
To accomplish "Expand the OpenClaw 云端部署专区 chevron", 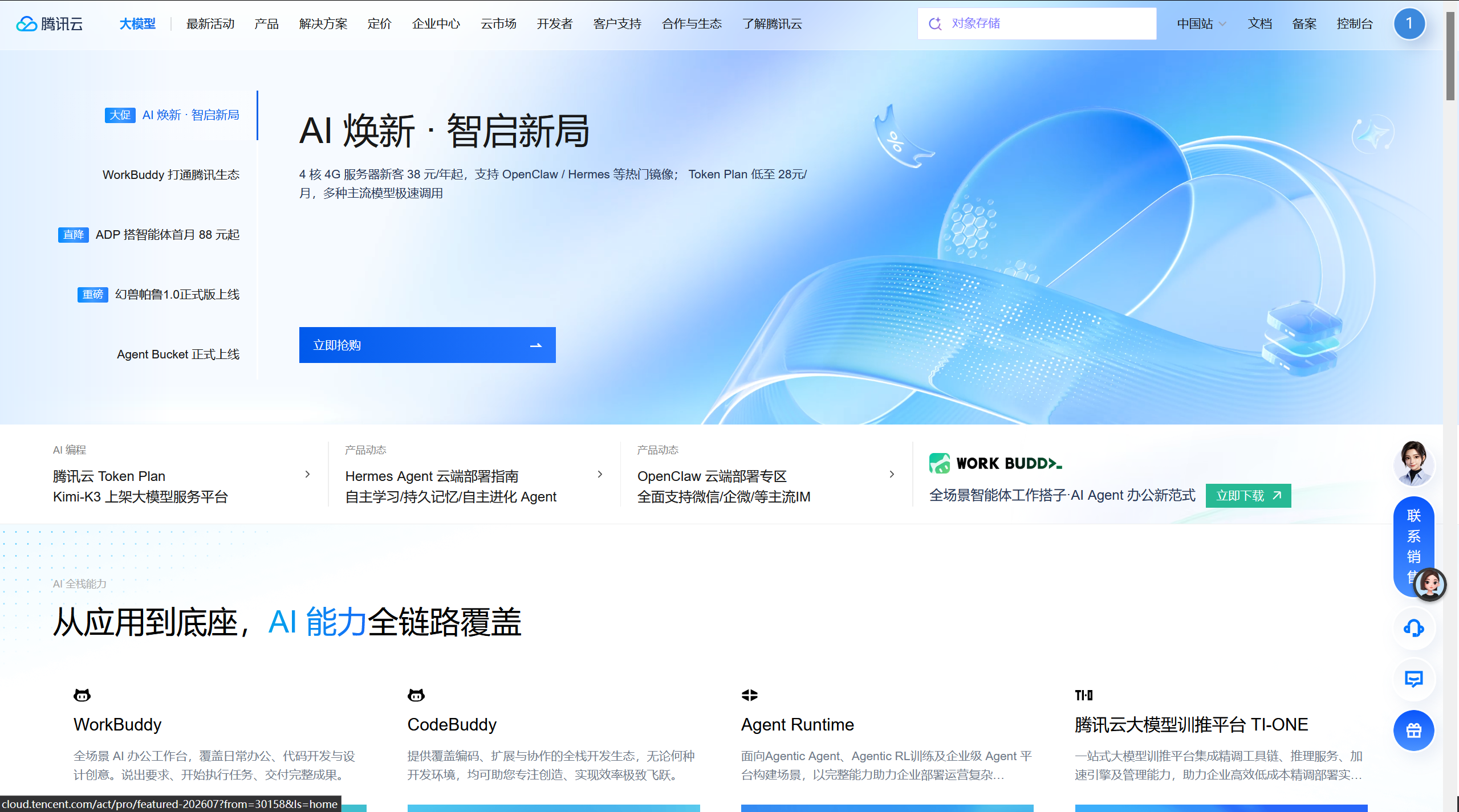I will (892, 474).
